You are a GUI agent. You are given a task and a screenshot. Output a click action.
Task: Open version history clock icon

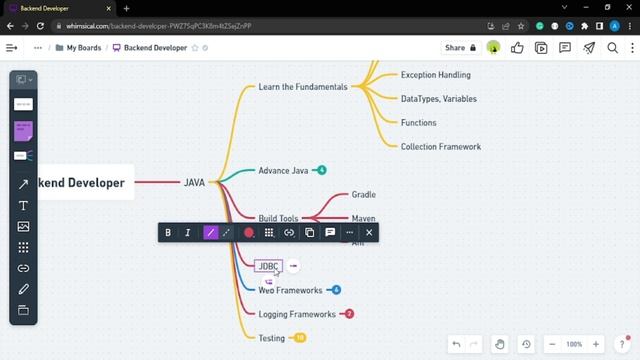(x=526, y=344)
